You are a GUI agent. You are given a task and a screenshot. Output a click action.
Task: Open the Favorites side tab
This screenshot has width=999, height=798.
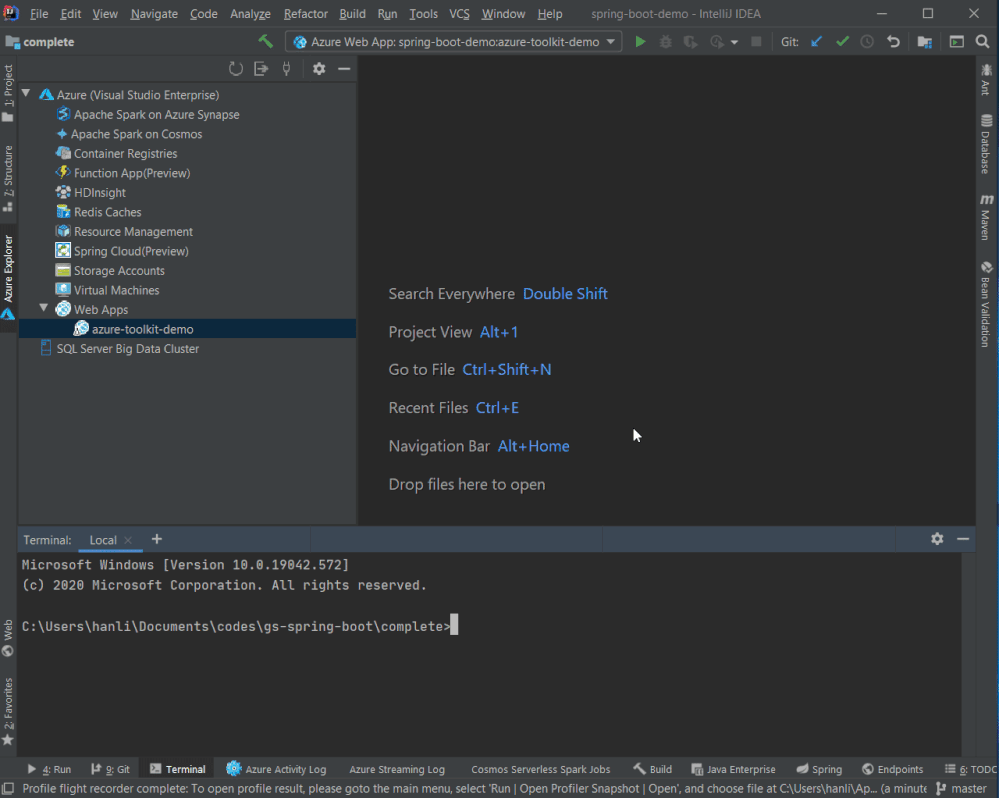(x=8, y=711)
